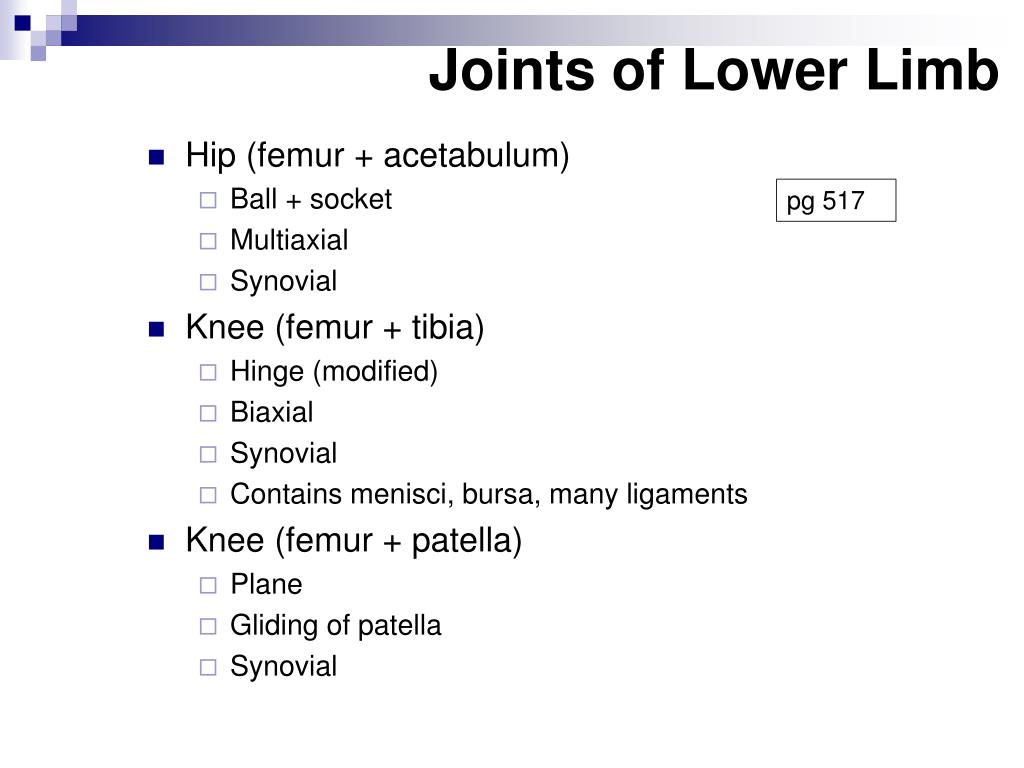The width and height of the screenshot is (1024, 768).
Task: Click the square bullet beside Knee femur tibia
Action: (x=157, y=329)
